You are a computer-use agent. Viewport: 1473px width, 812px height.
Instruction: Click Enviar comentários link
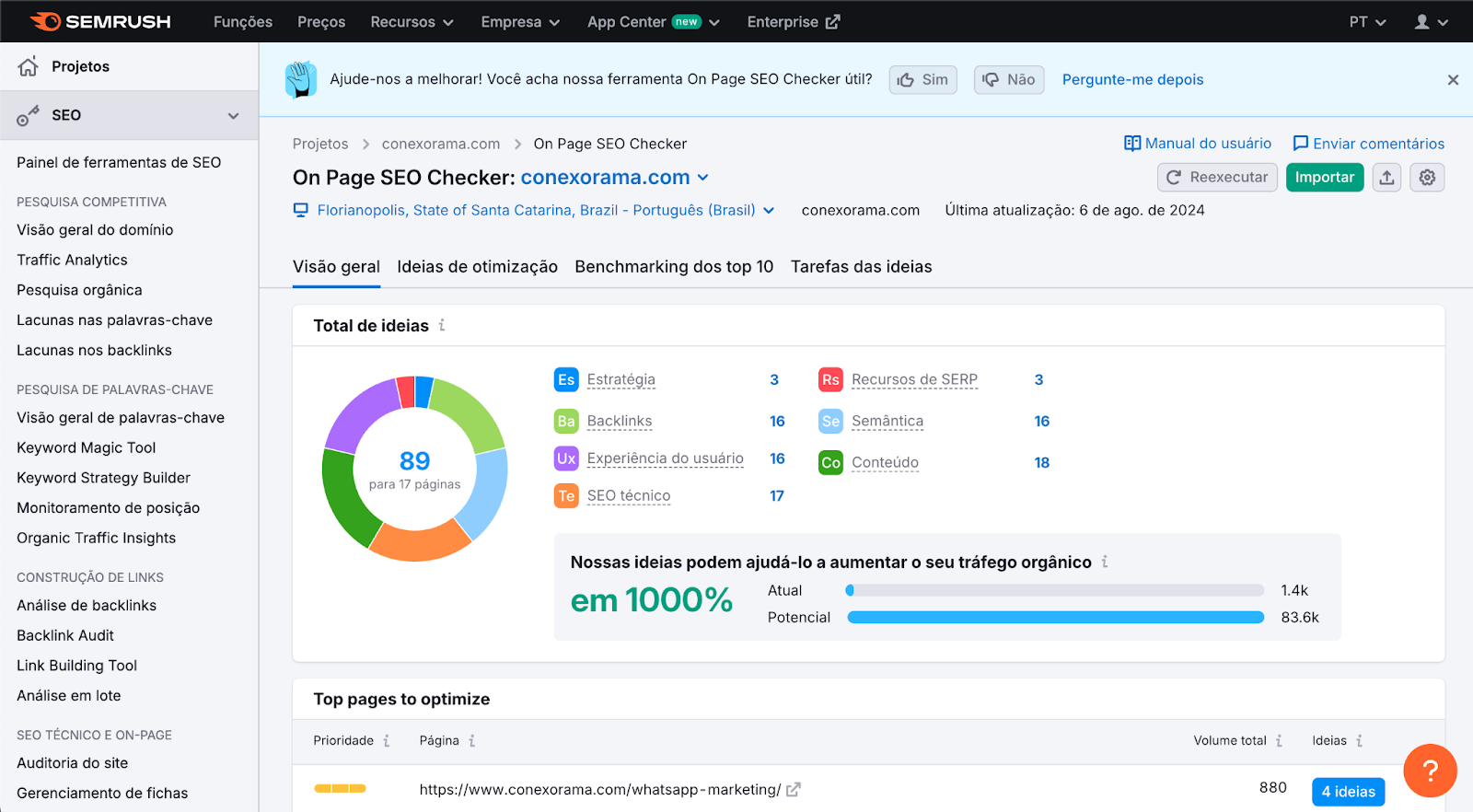click(x=1369, y=144)
